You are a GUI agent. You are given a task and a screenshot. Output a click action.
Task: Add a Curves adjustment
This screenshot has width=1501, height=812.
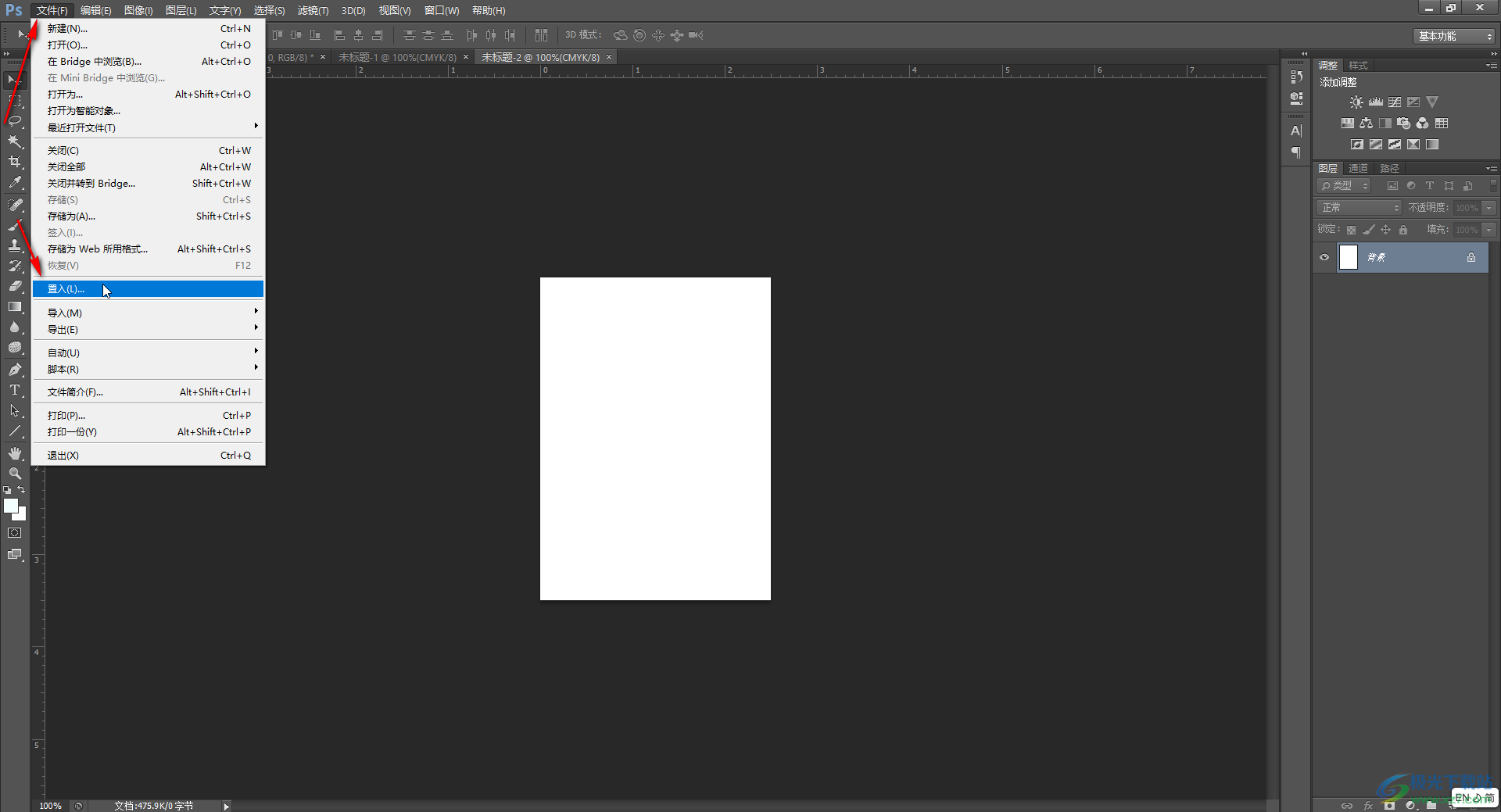[1395, 102]
